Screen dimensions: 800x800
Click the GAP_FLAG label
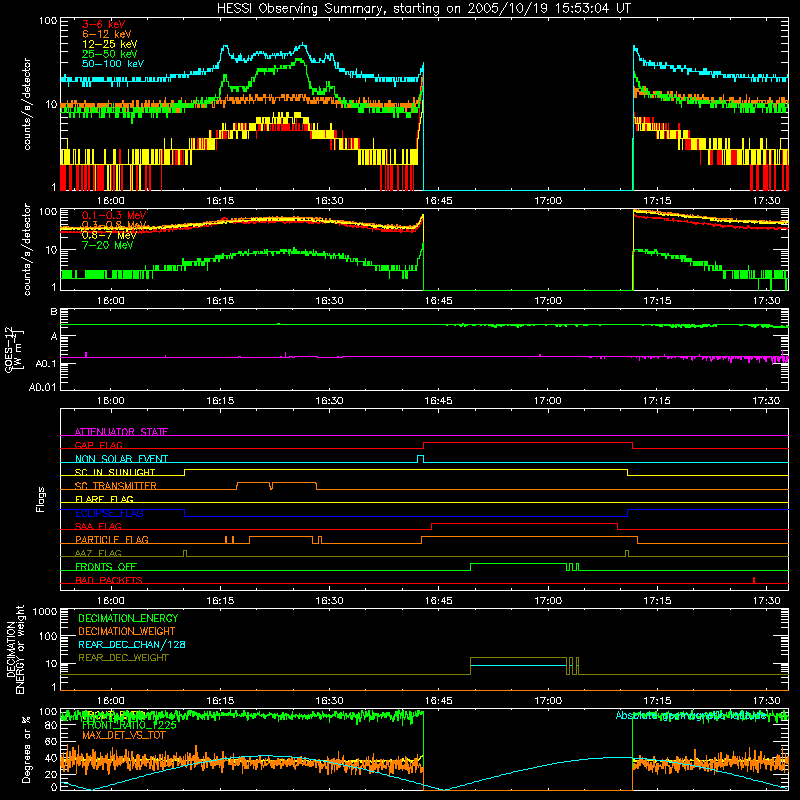click(x=98, y=445)
